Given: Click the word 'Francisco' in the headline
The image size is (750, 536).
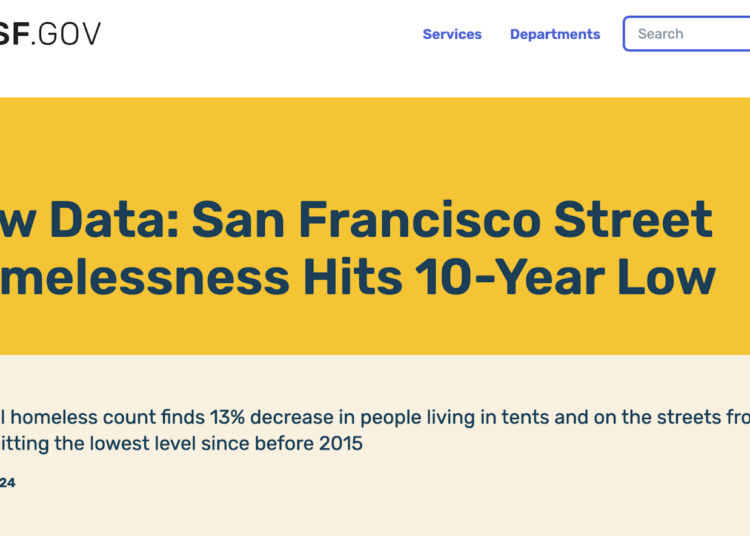Looking at the screenshot, I should pos(419,220).
